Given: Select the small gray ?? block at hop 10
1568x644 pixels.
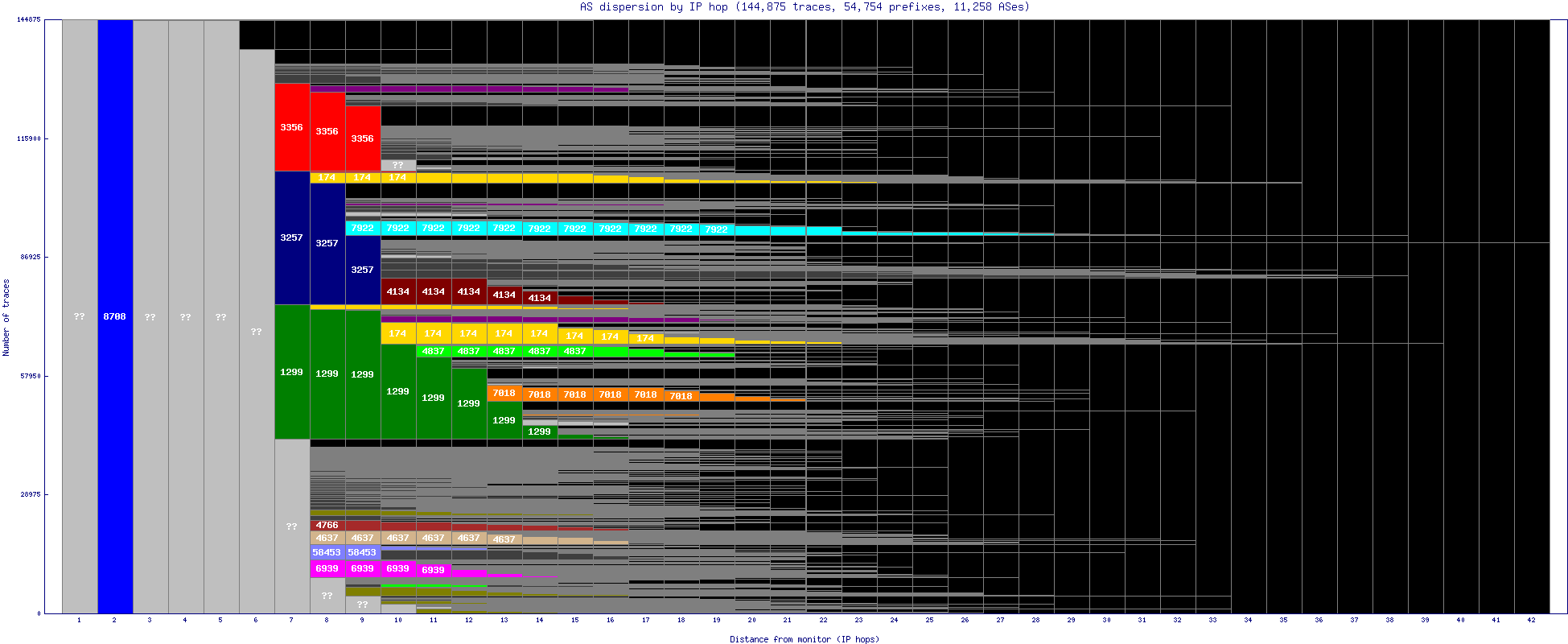Looking at the screenshot, I should pos(398,165).
